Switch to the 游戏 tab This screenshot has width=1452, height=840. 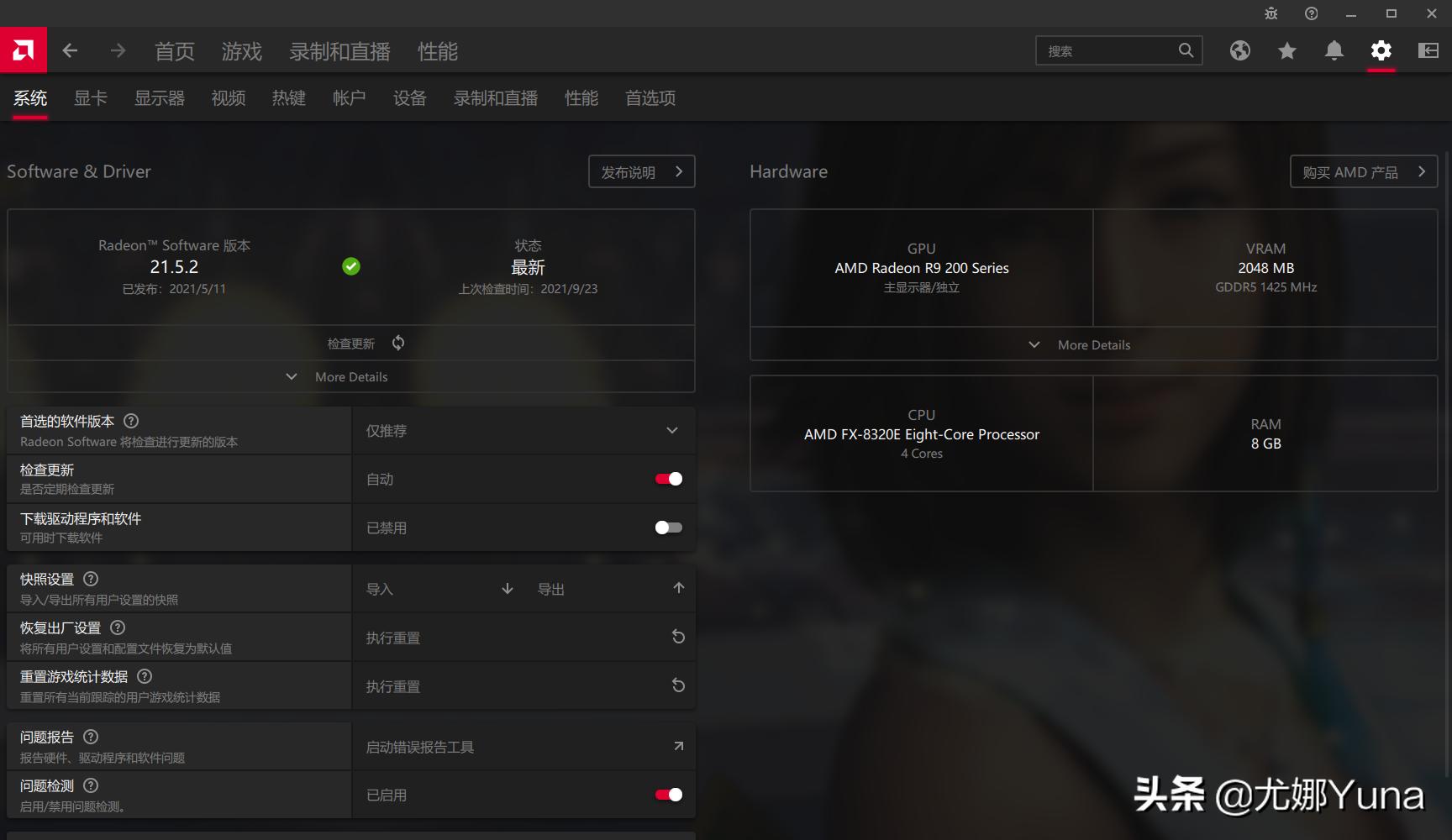(x=242, y=51)
